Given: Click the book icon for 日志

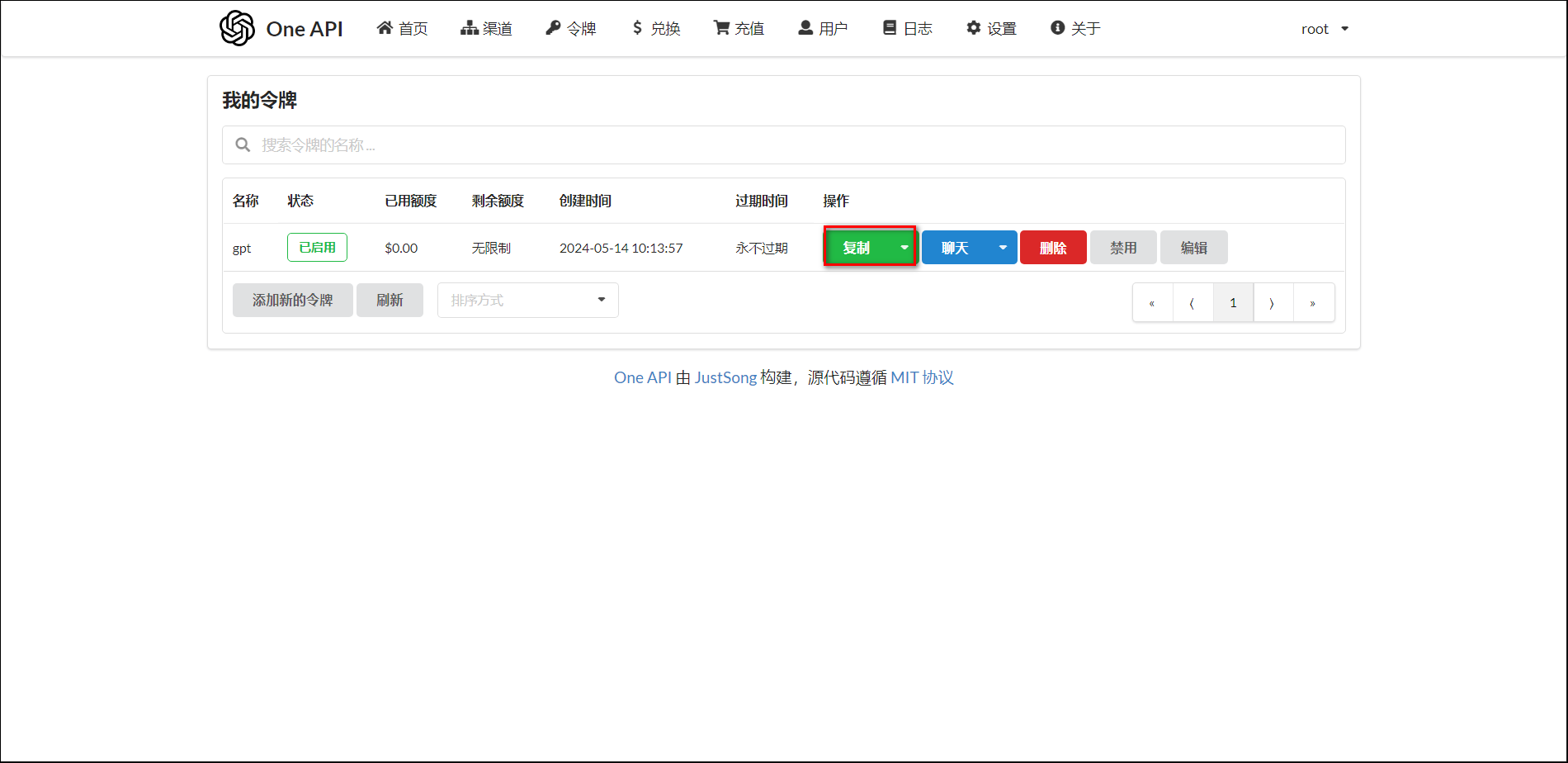Looking at the screenshot, I should point(890,28).
